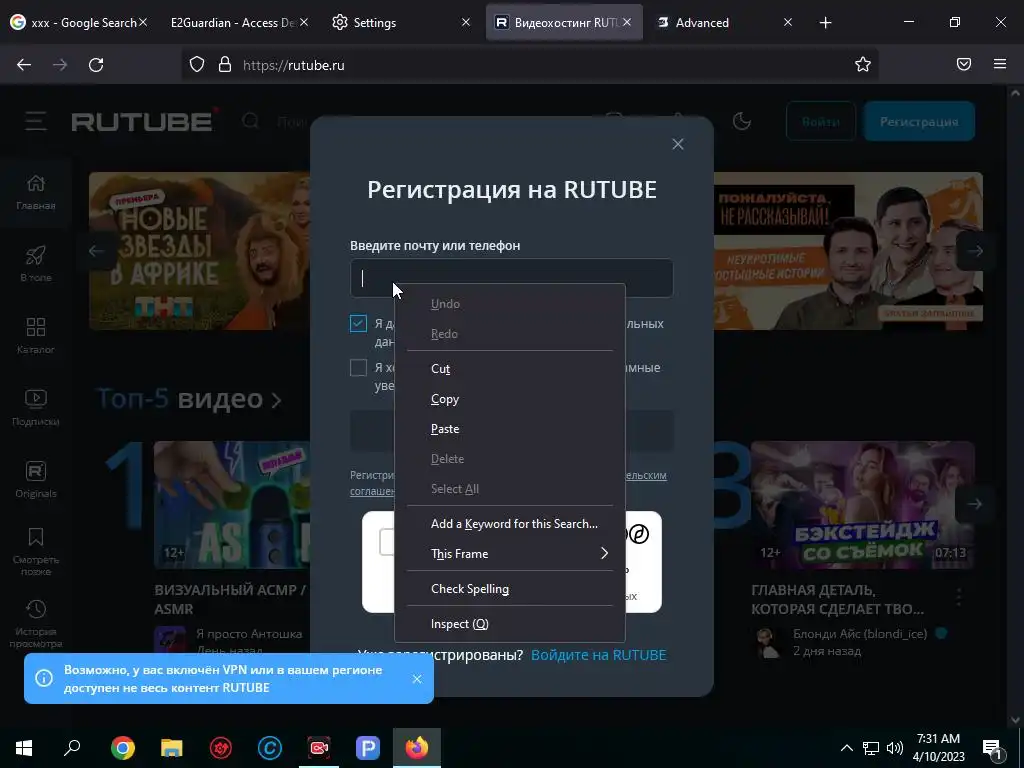Click the Войдите на RUTUBE link
The height and width of the screenshot is (768, 1024).
[598, 655]
